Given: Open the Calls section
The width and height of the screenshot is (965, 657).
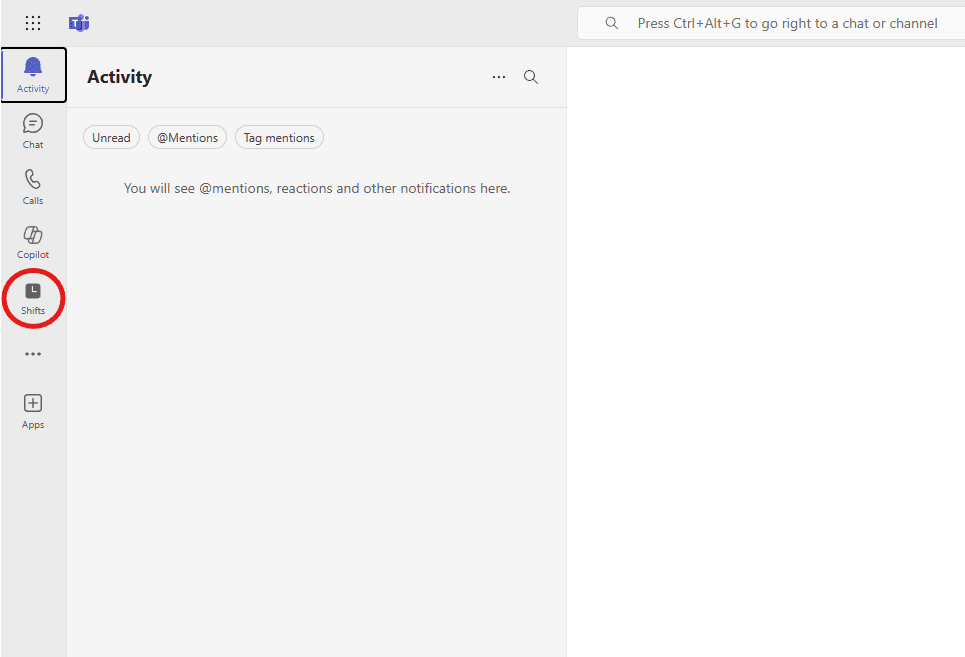Looking at the screenshot, I should [33, 186].
